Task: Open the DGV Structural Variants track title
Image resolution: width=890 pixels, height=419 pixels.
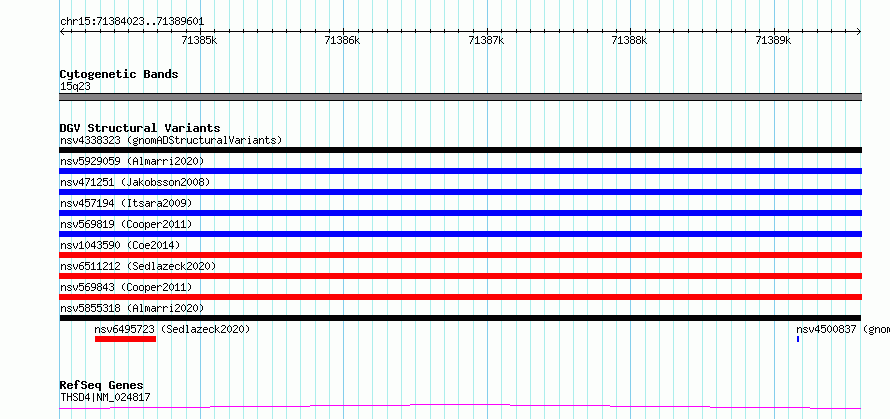Action: (x=140, y=128)
